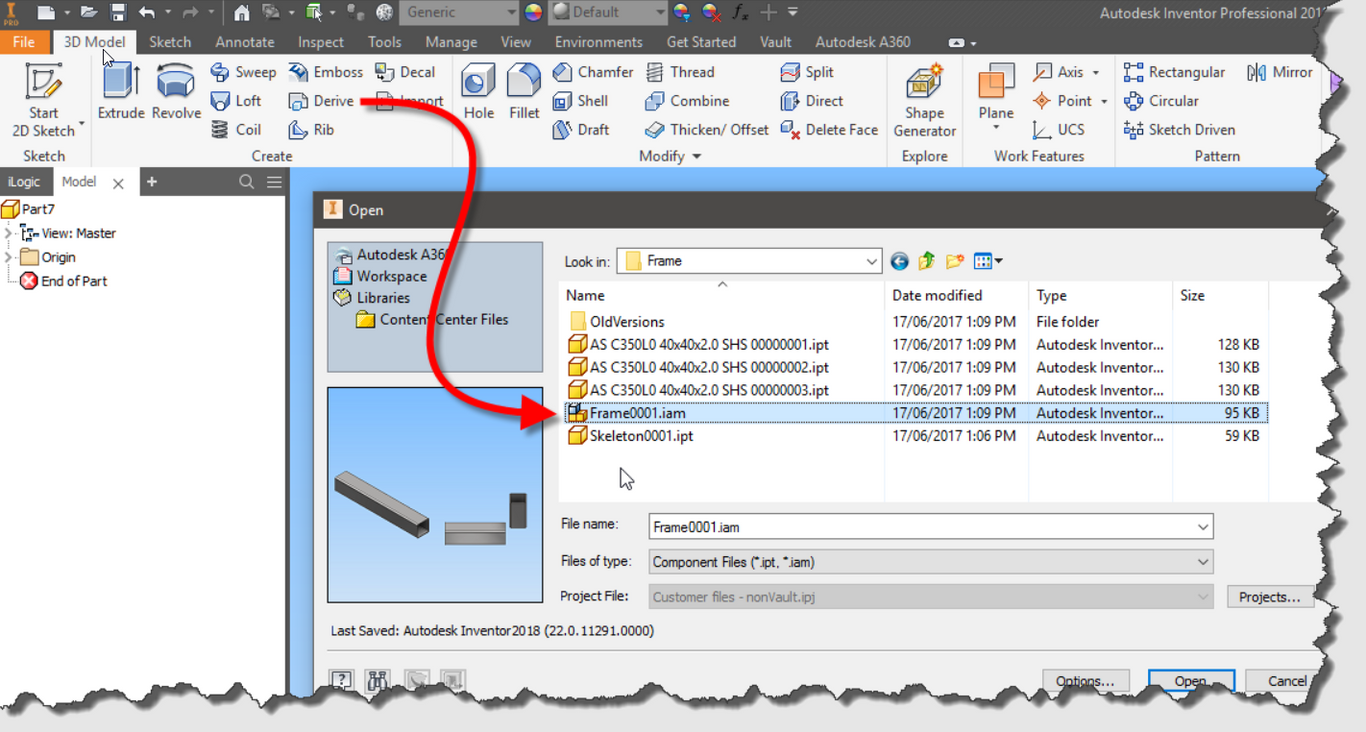The width and height of the screenshot is (1366, 732).
Task: Click the Open button
Action: tap(1191, 680)
